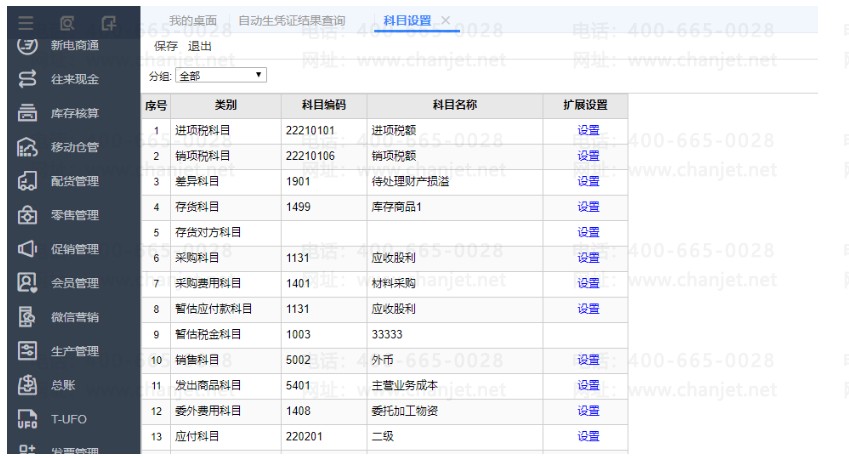Open 新电商通 module icon

[x=27, y=45]
